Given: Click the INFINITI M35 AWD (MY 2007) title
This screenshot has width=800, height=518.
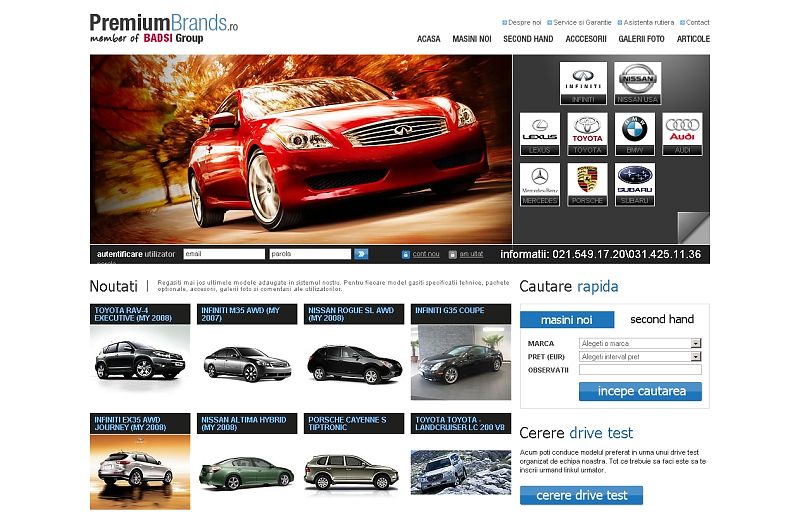Looking at the screenshot, I should (x=247, y=314).
